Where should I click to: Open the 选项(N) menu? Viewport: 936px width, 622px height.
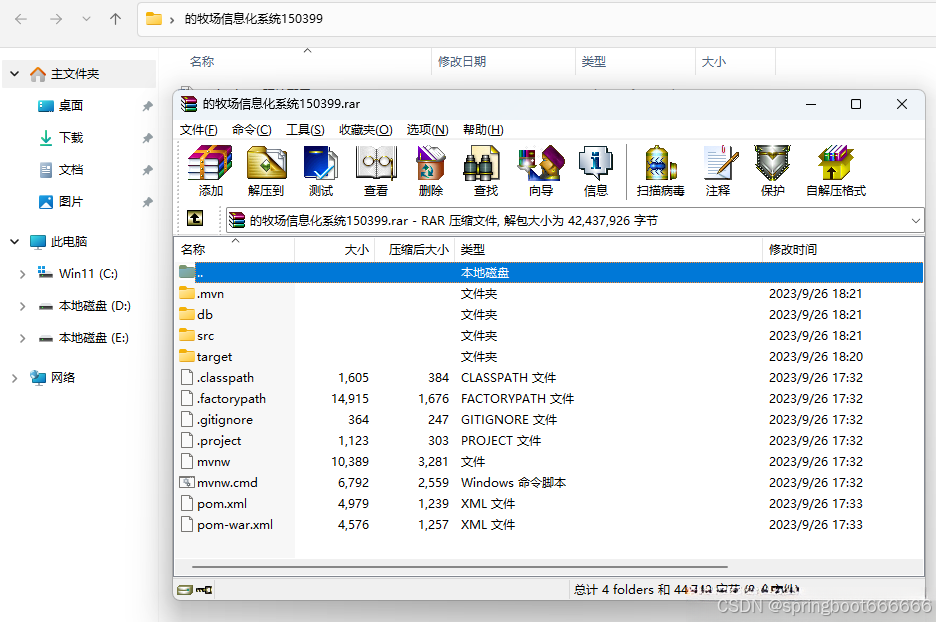tap(427, 130)
